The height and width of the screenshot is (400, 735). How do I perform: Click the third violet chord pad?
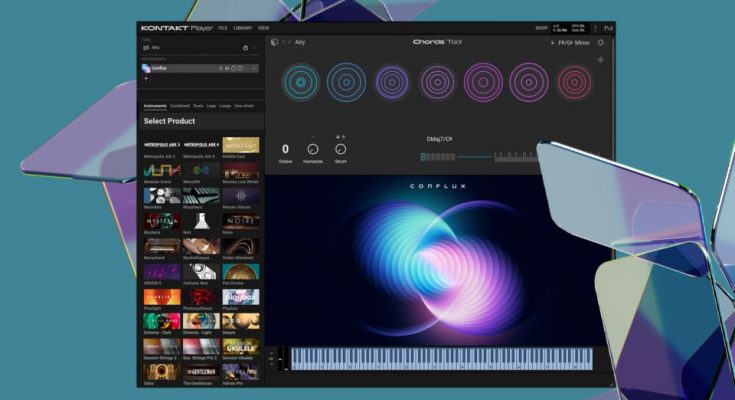[391, 83]
